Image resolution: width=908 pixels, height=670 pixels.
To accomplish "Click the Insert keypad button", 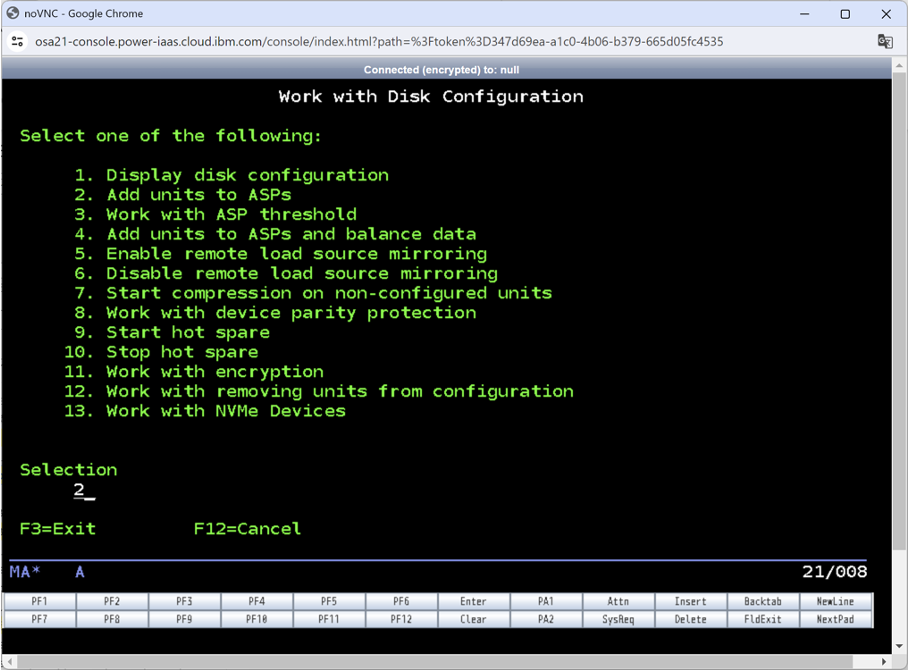I will (691, 601).
